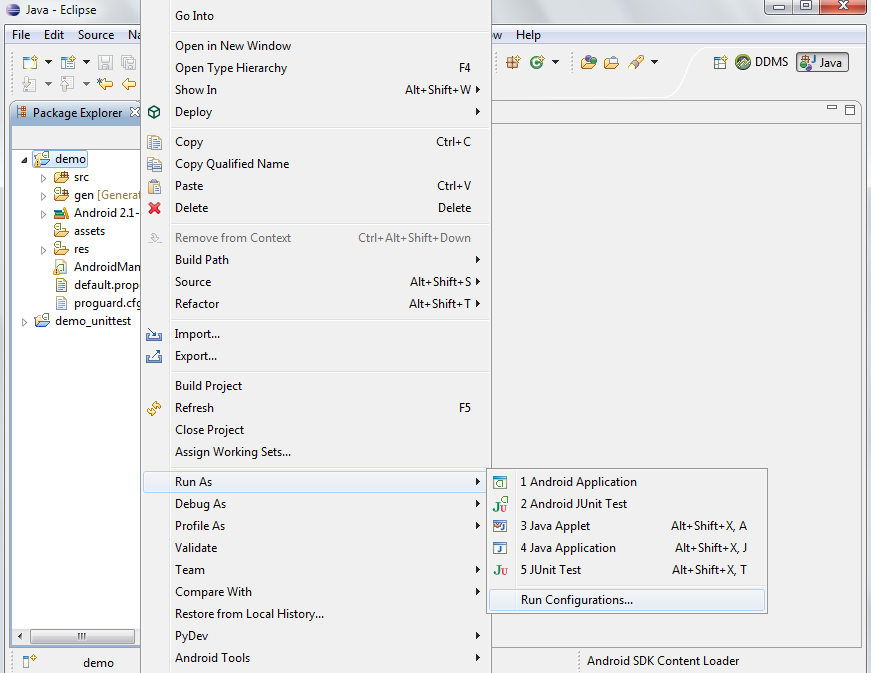Screen dimensions: 871x673
Task: Switch to the DDMS perspective
Action: (762, 62)
